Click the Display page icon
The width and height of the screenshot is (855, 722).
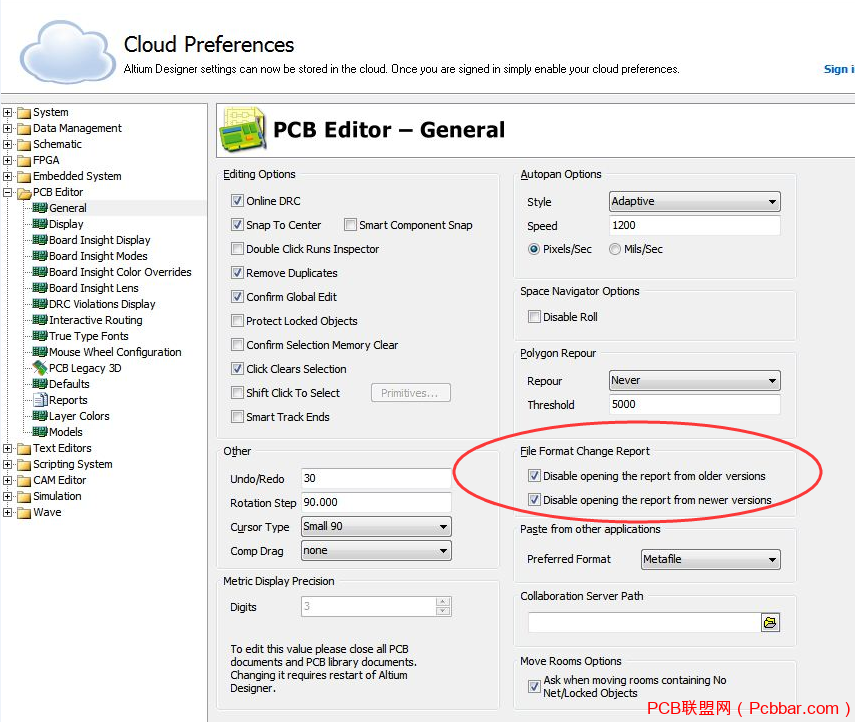40,224
